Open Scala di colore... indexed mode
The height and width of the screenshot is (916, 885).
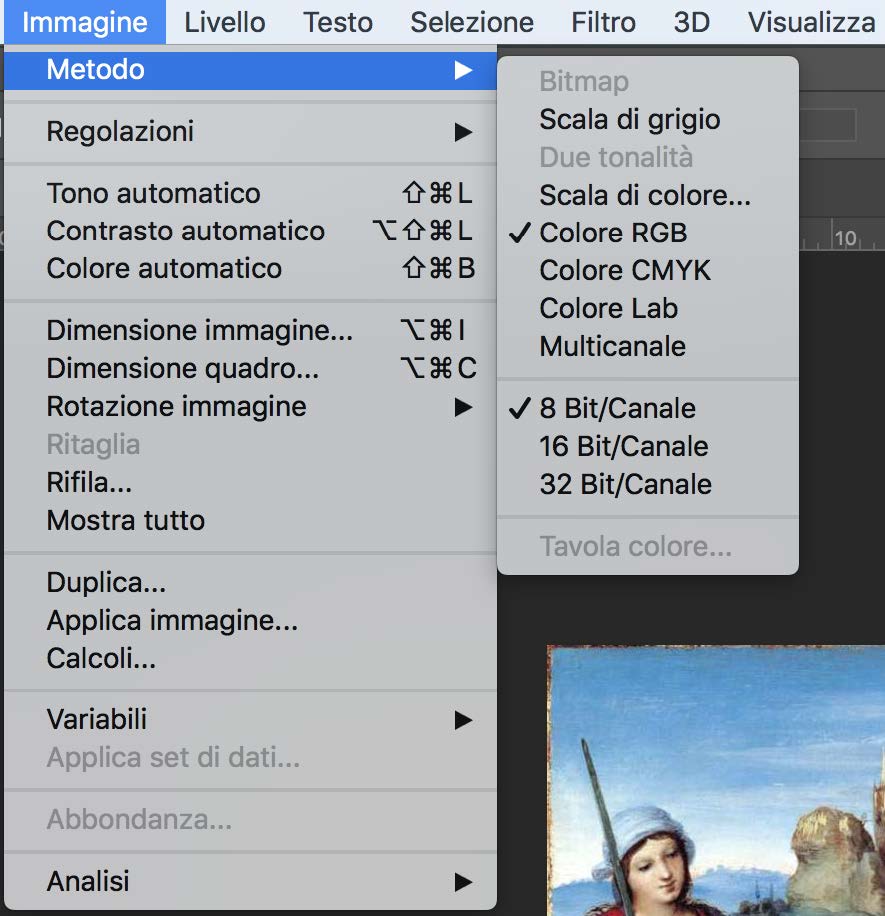[x=648, y=195]
